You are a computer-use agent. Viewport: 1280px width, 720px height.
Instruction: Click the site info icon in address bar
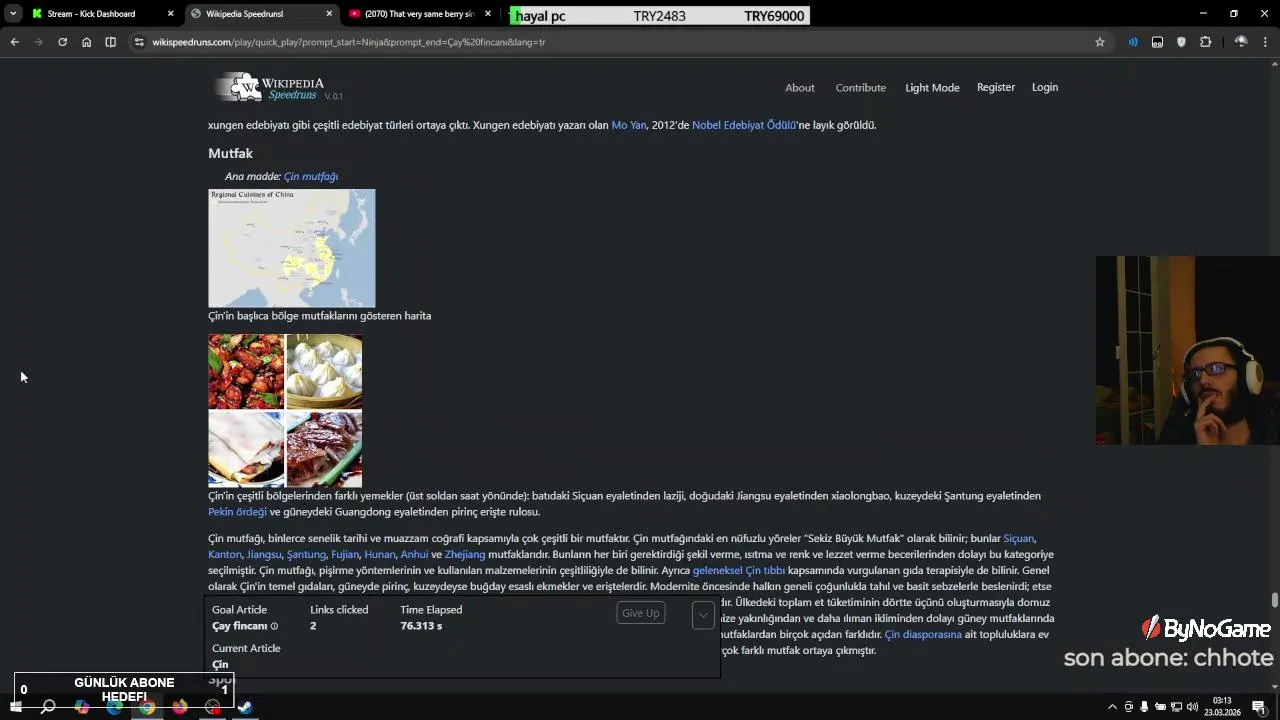pyautogui.click(x=139, y=42)
